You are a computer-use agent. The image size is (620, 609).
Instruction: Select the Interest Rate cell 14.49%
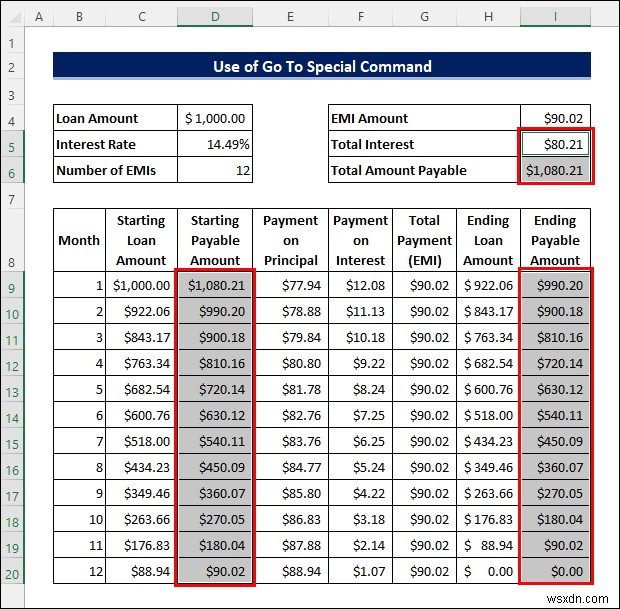[x=215, y=144]
